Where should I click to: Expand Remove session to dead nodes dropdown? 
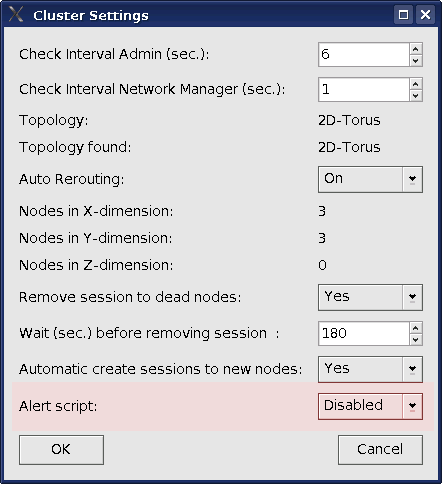412,297
